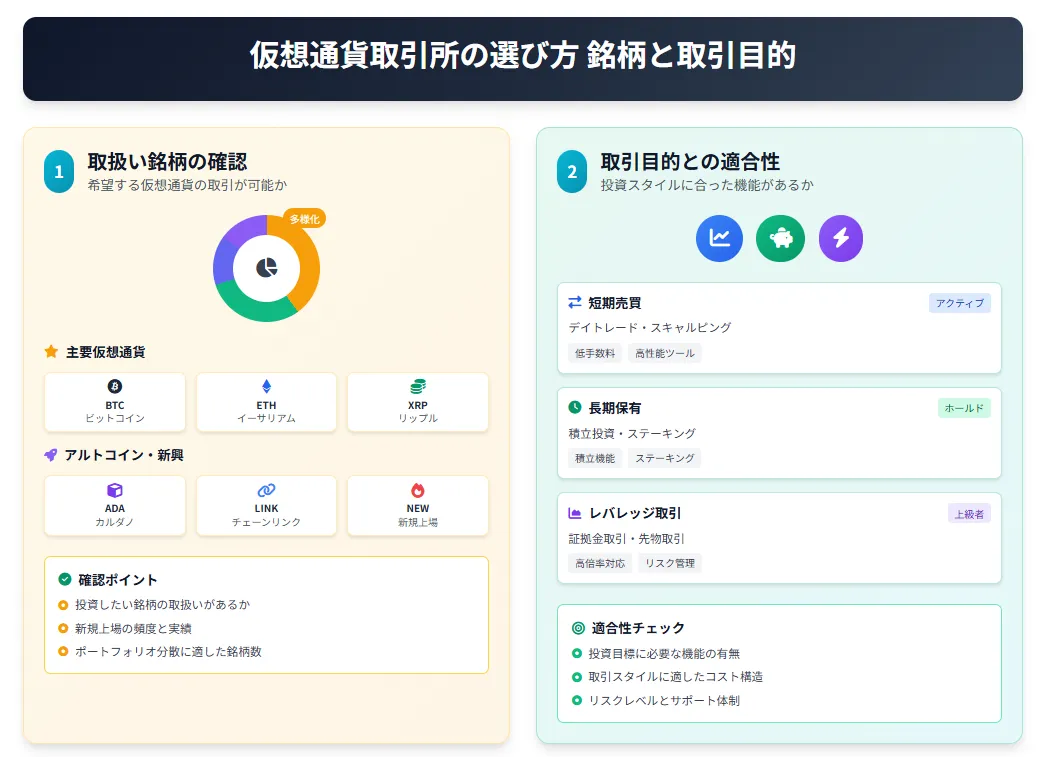Click the ステーキング chip
The height and width of the screenshot is (757, 1046).
tap(664, 458)
